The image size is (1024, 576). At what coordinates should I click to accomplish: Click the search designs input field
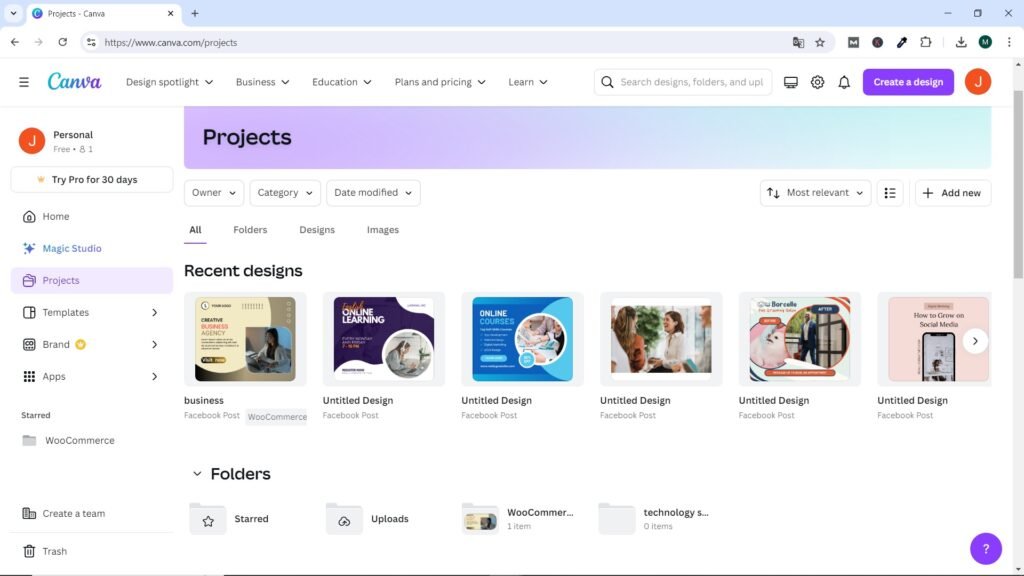coord(690,82)
